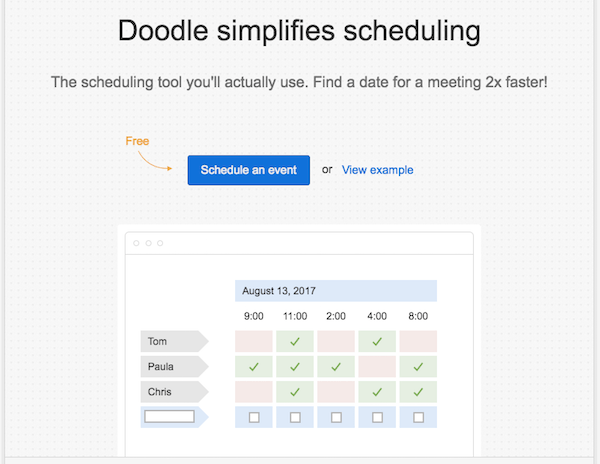
Task: Click Tom's checkmark under 4:00
Action: 377,342
